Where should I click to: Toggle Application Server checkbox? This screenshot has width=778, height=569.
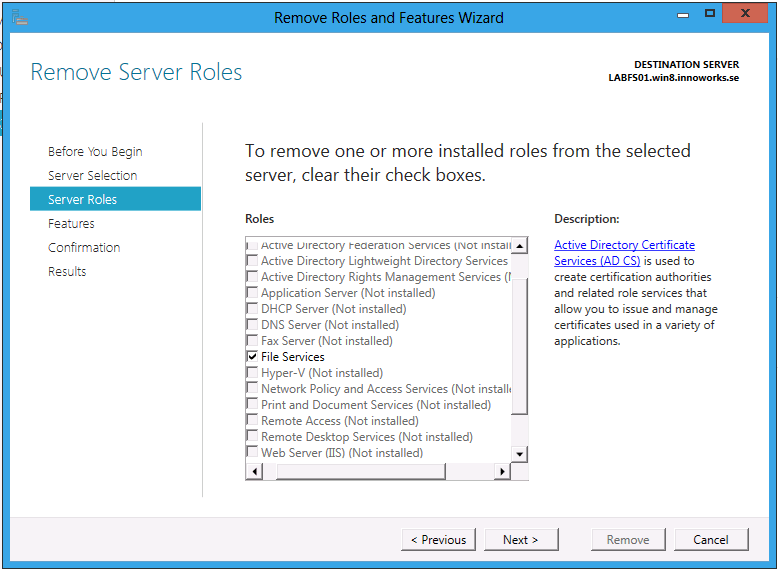pos(252,293)
